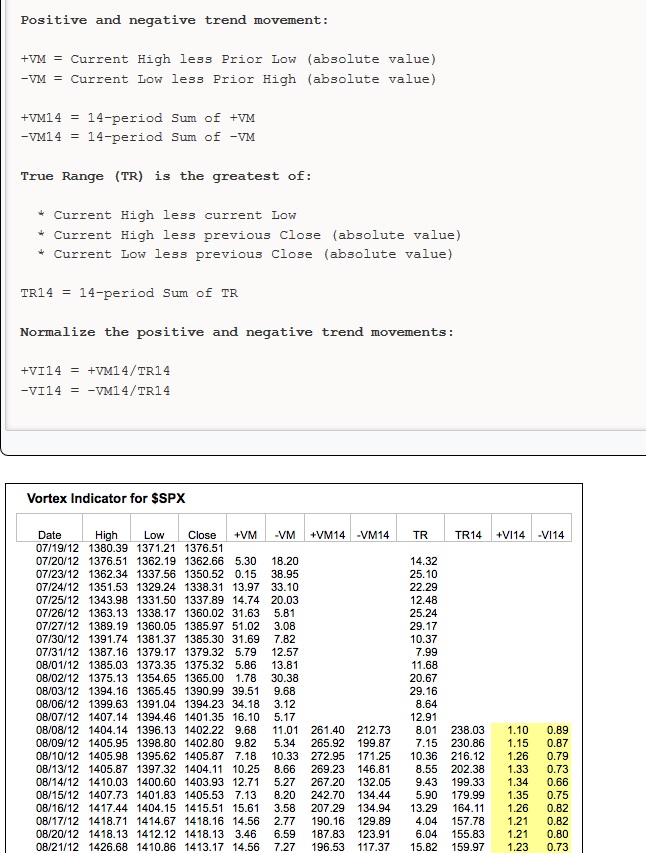The width and height of the screenshot is (646, 853).
Task: Click the -VM14 column header
Action: 373,535
